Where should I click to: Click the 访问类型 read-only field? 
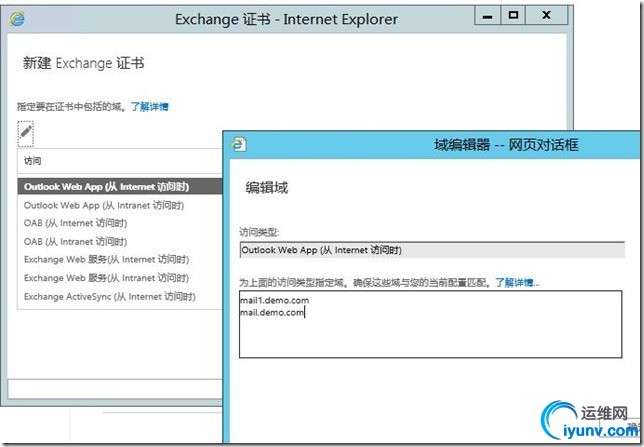432,250
